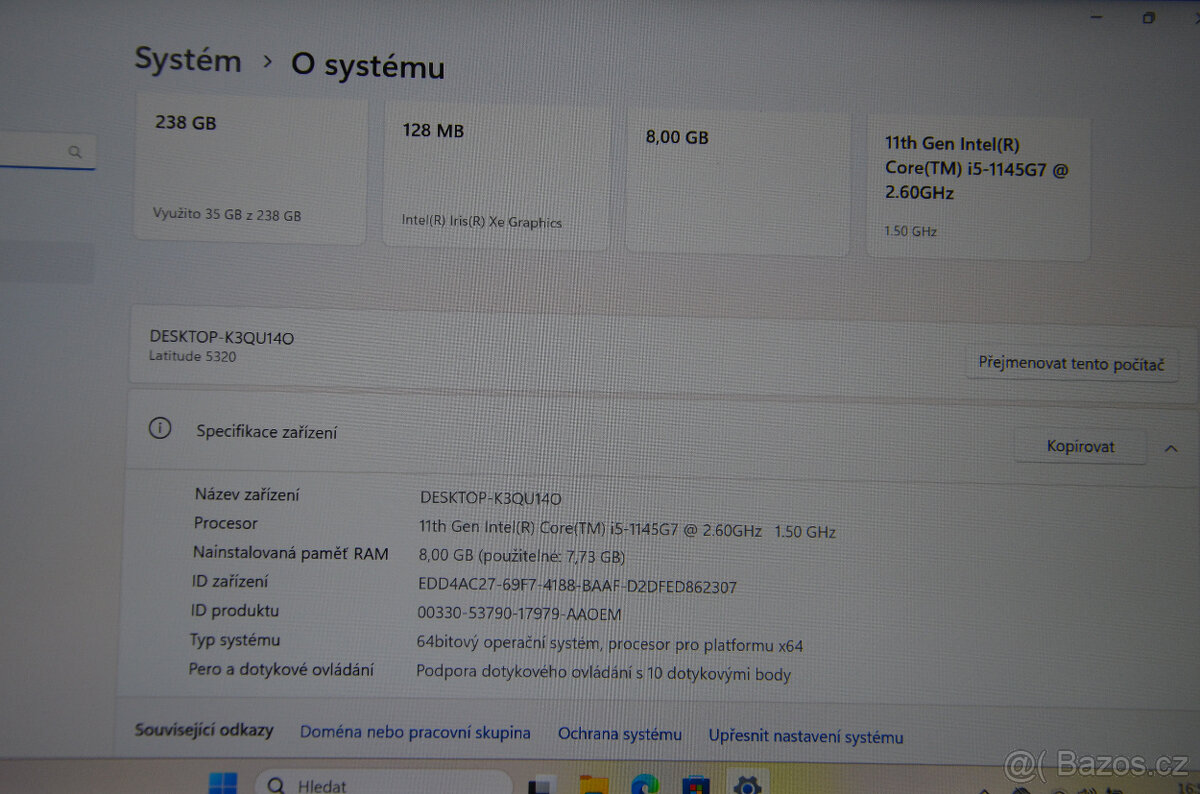Select O systému in the breadcrumb

pyautogui.click(x=366, y=68)
